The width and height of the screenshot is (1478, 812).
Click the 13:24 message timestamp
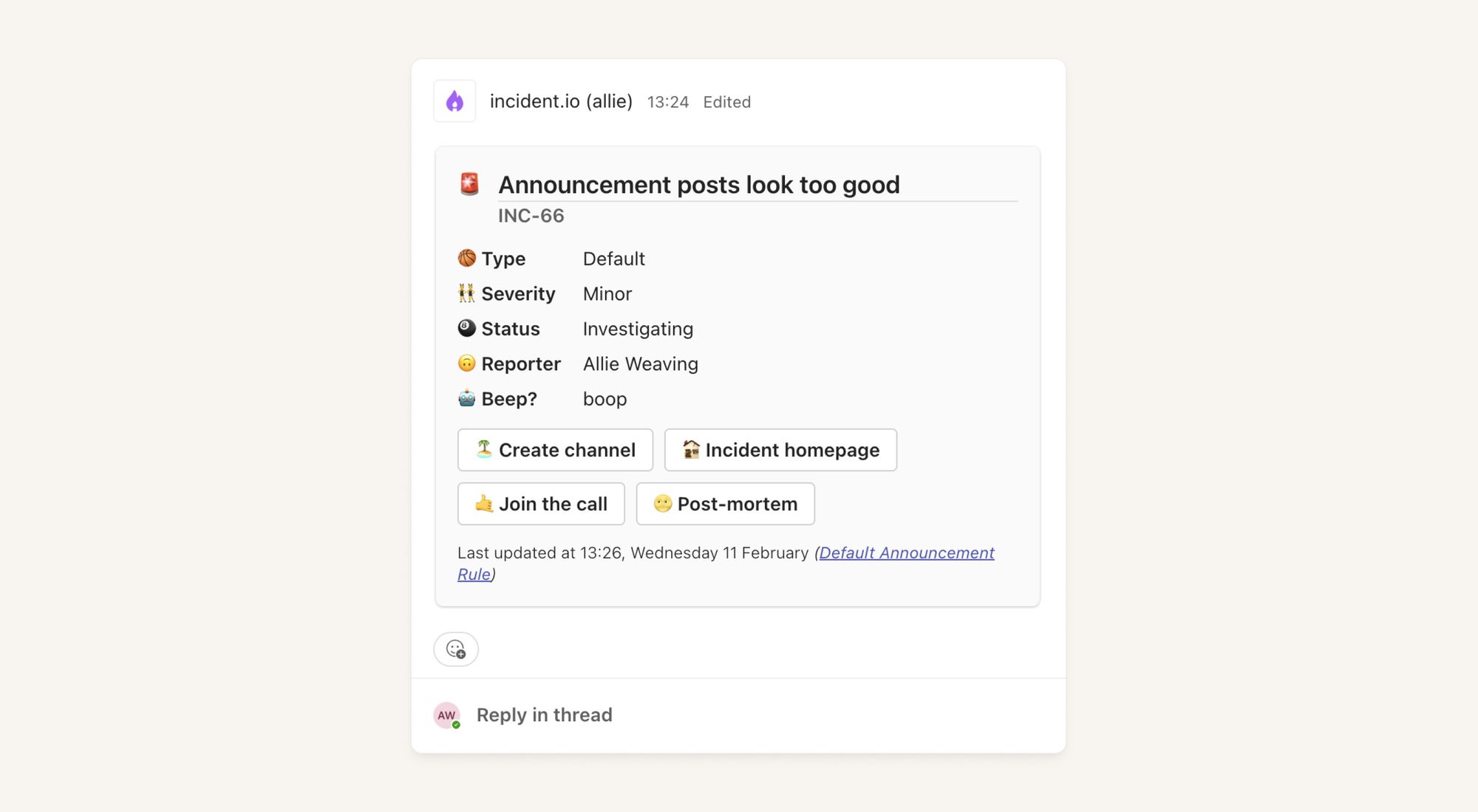(x=667, y=102)
